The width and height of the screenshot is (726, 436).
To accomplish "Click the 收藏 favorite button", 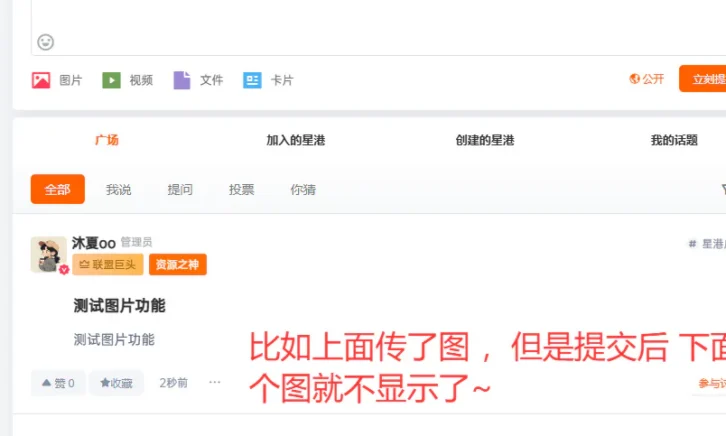I will tap(116, 383).
